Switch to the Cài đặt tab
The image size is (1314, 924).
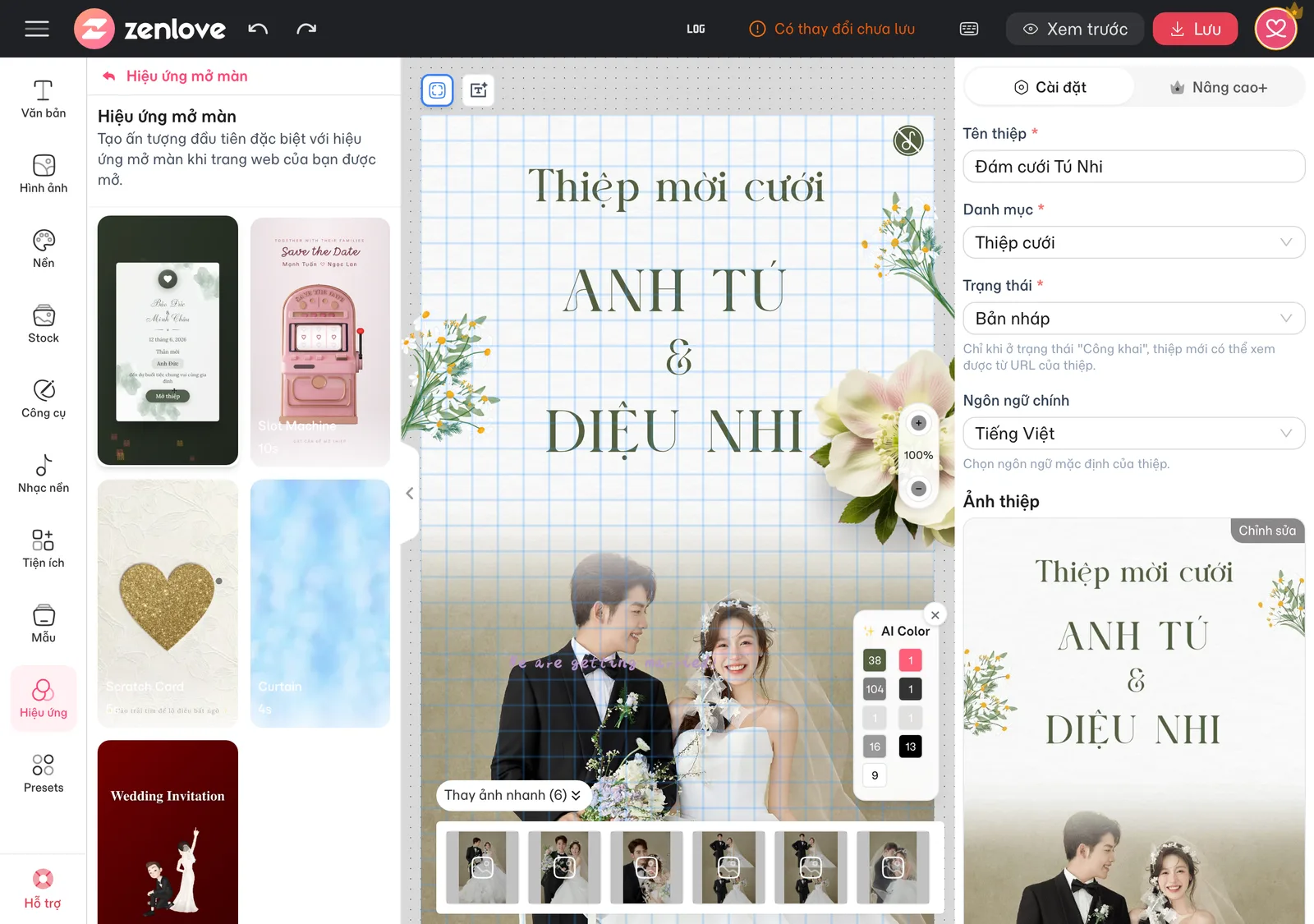click(x=1050, y=87)
